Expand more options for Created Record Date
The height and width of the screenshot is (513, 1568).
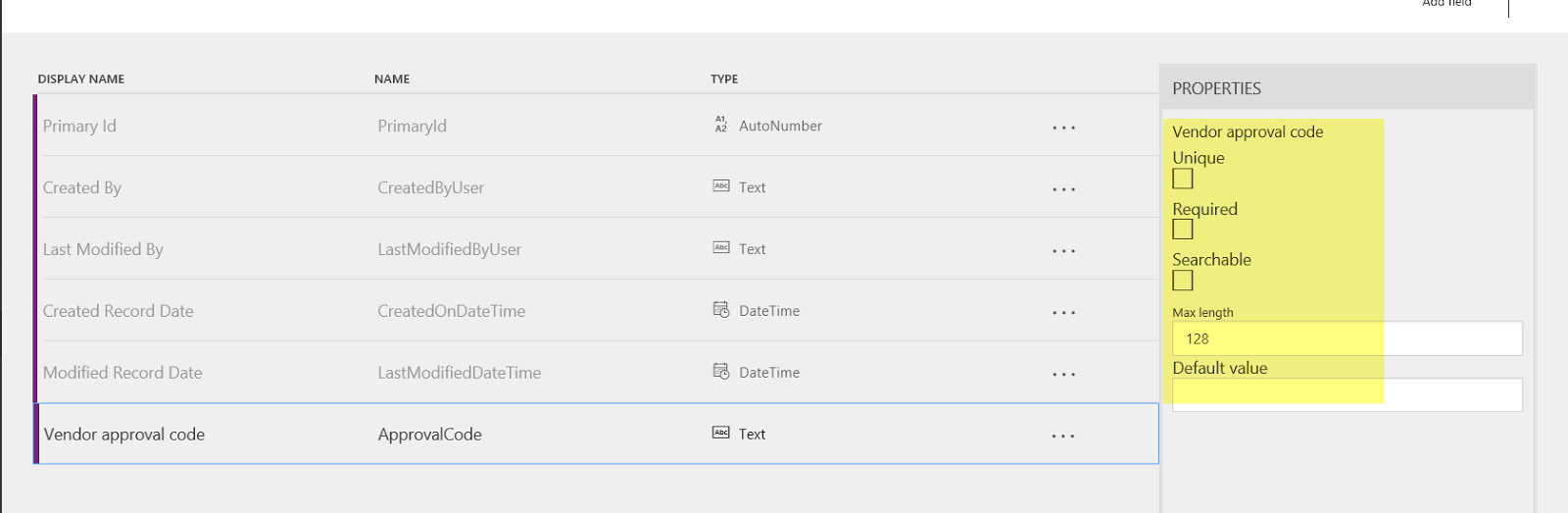pyautogui.click(x=1063, y=313)
